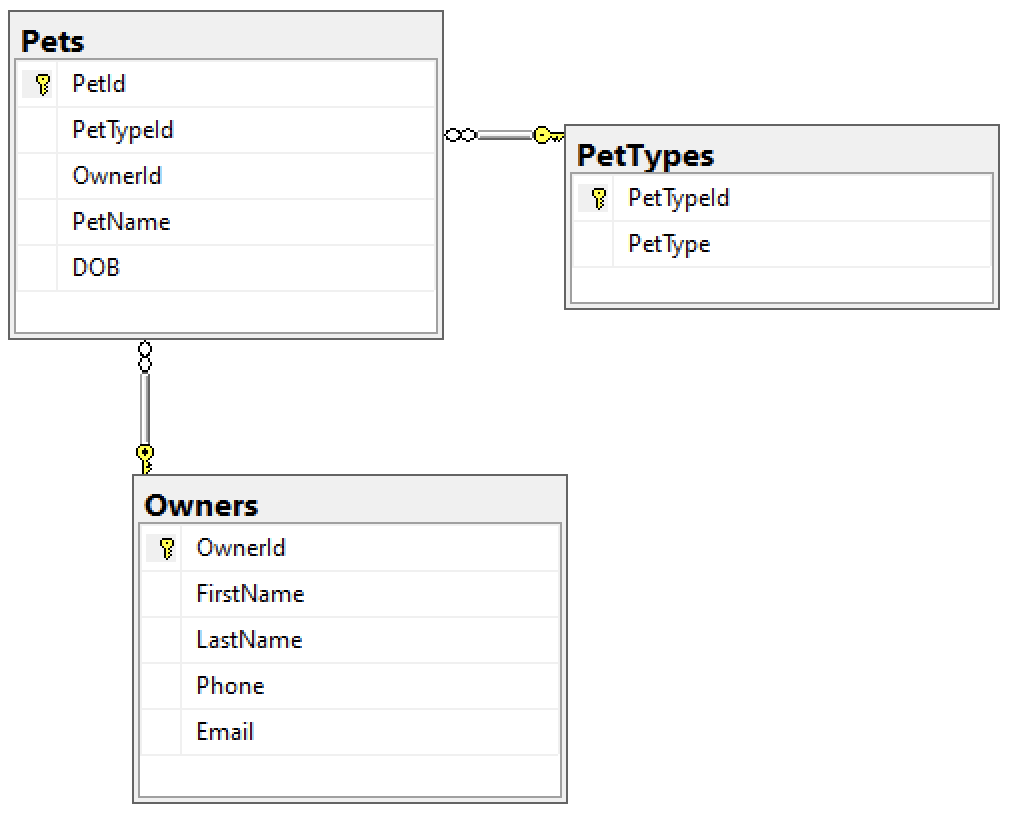Screen dimensions: 1012x816
Task: Select the many-side symbol above the Owners table
Action: (146, 352)
